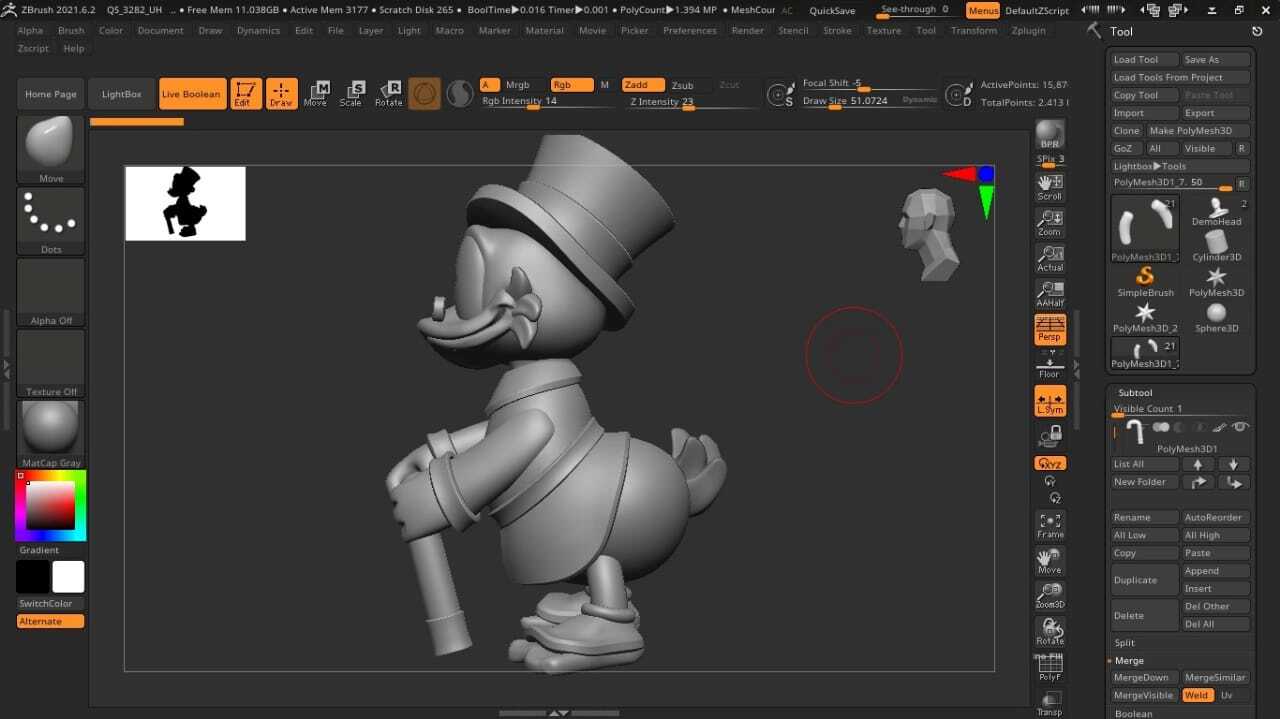The image size is (1280, 719).
Task: Open the Zplugin menu
Action: [x=1028, y=31]
